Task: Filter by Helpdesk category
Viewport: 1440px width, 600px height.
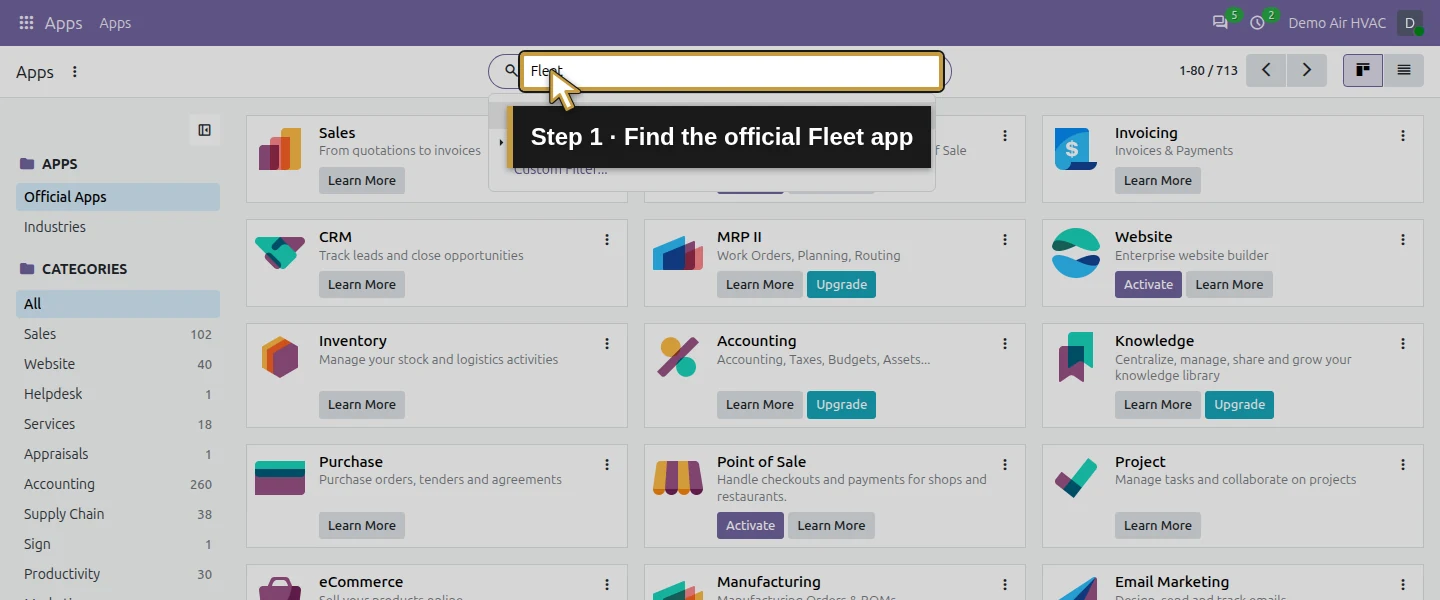Action: (x=118, y=394)
